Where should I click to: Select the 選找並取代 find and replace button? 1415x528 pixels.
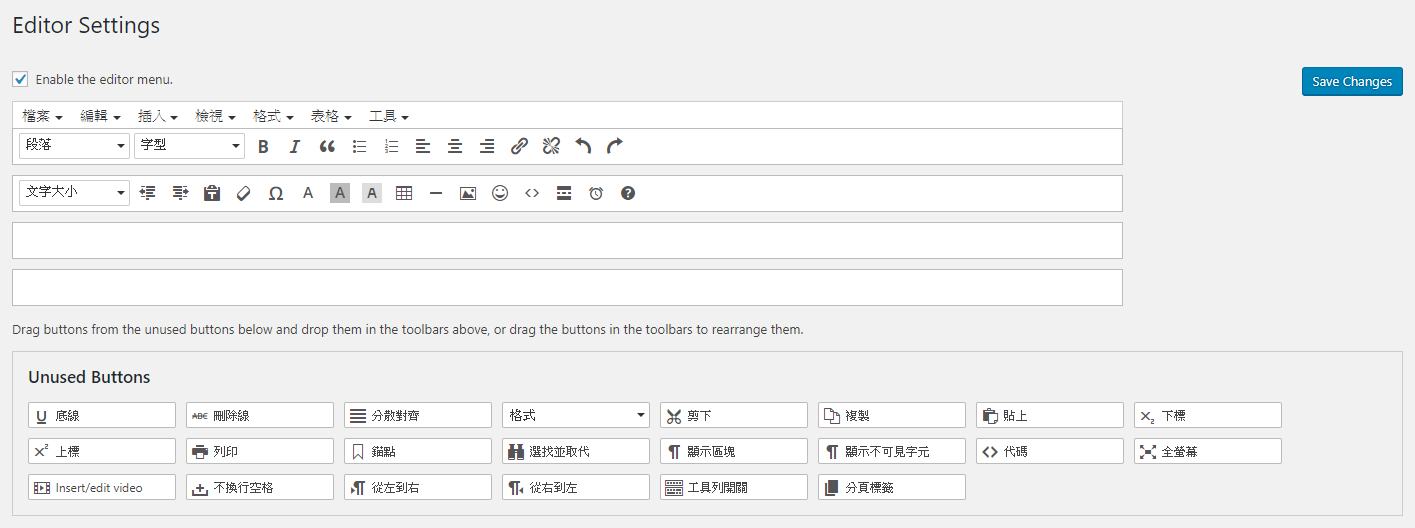pyautogui.click(x=576, y=451)
